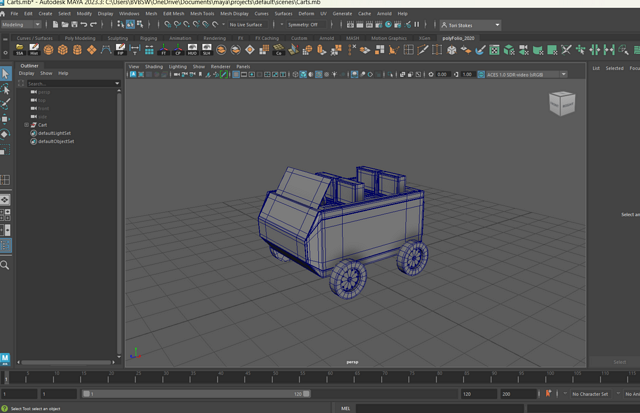640x413 pixels.
Task: Open the shelf options menu icon
Action: click(x=5, y=53)
